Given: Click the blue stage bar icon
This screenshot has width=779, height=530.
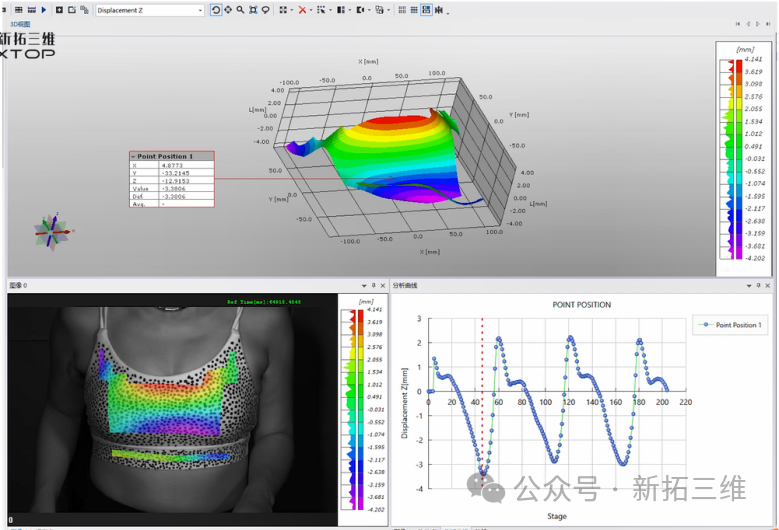Looking at the screenshot, I should [32, 9].
